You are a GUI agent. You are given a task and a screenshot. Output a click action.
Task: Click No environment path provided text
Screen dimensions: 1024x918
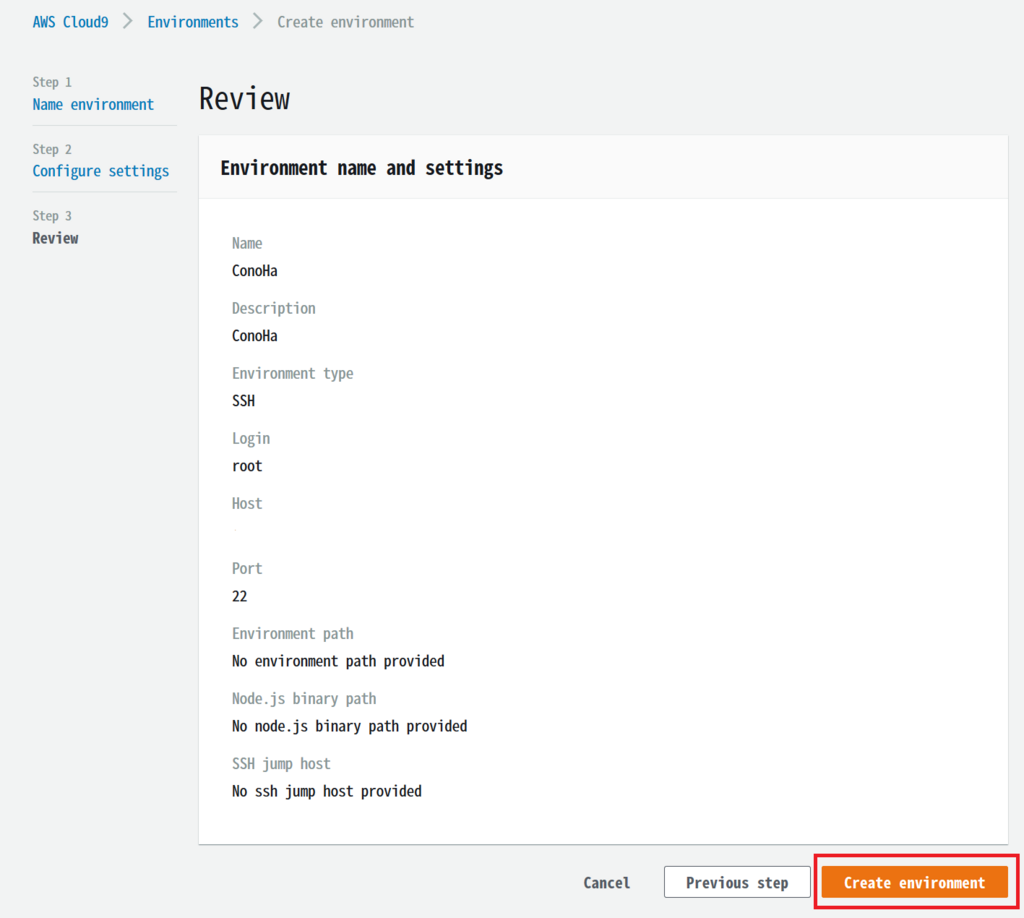pos(338,661)
